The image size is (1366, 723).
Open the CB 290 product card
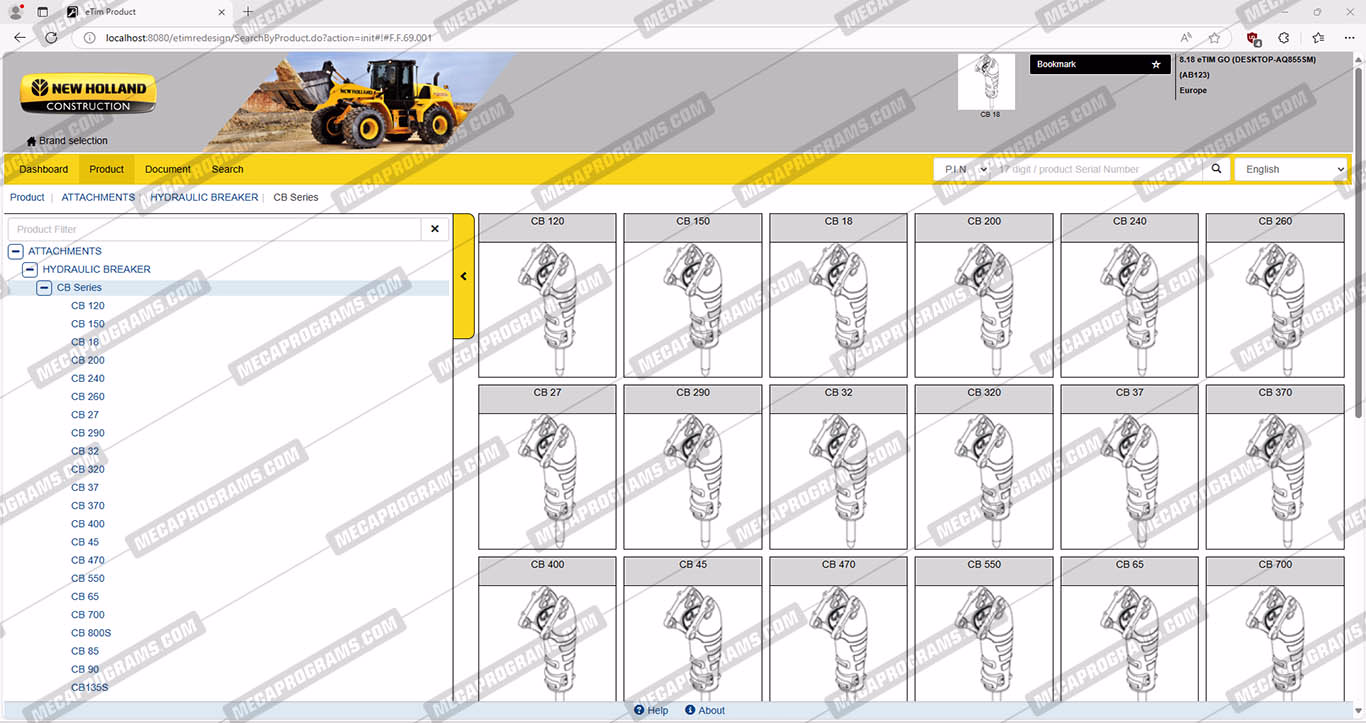tap(693, 467)
